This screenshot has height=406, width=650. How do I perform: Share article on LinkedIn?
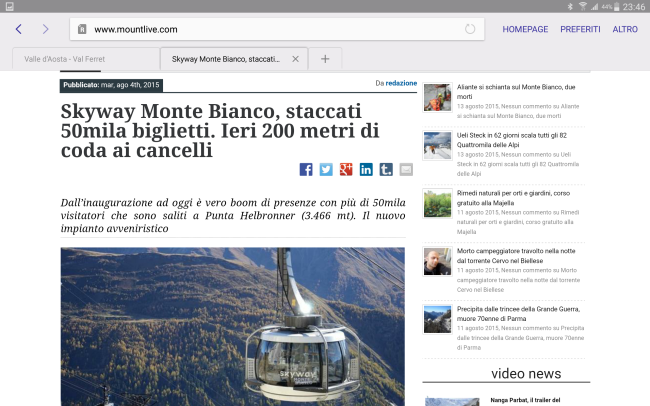[x=366, y=169]
